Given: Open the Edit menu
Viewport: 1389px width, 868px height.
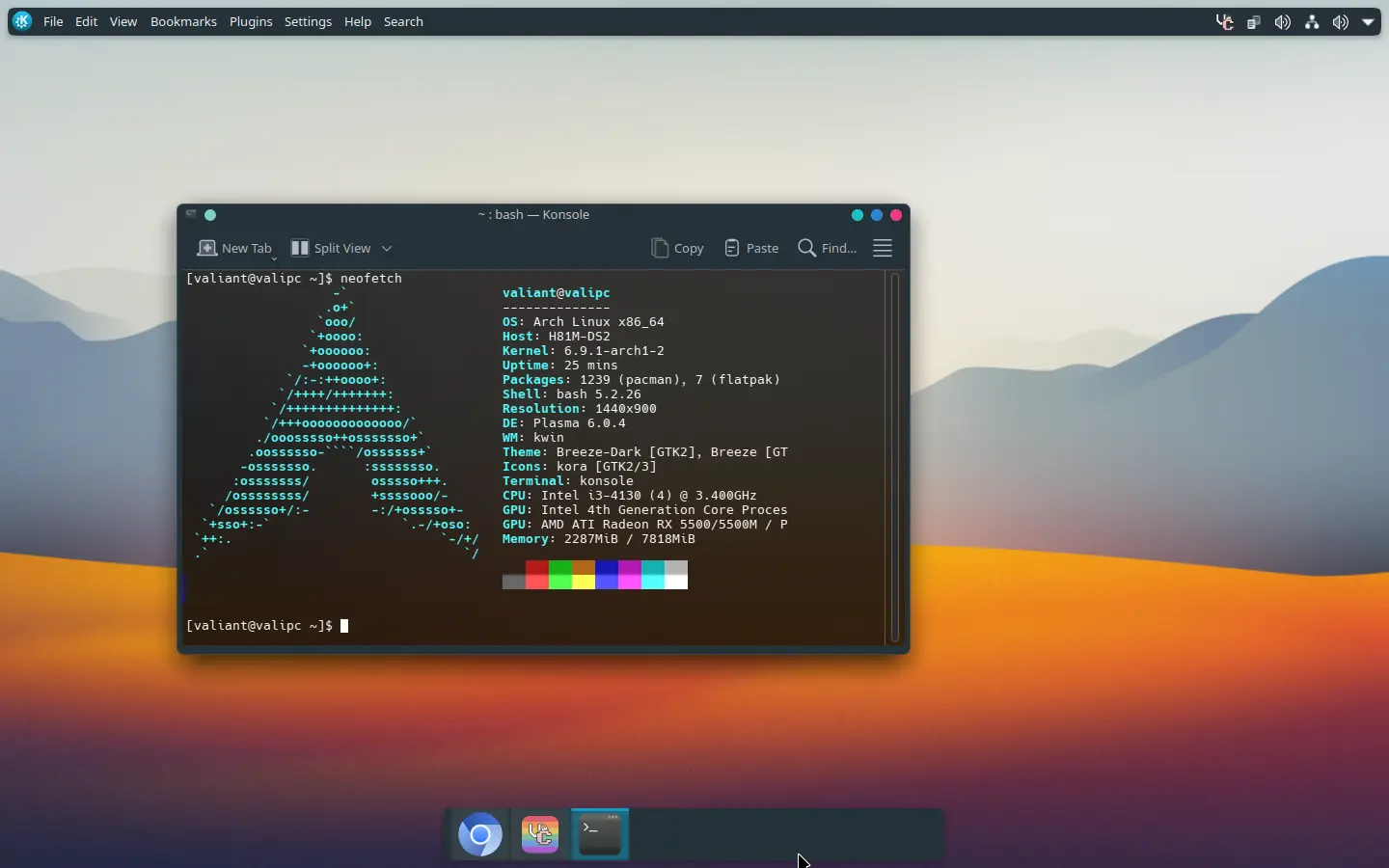Looking at the screenshot, I should [x=87, y=21].
